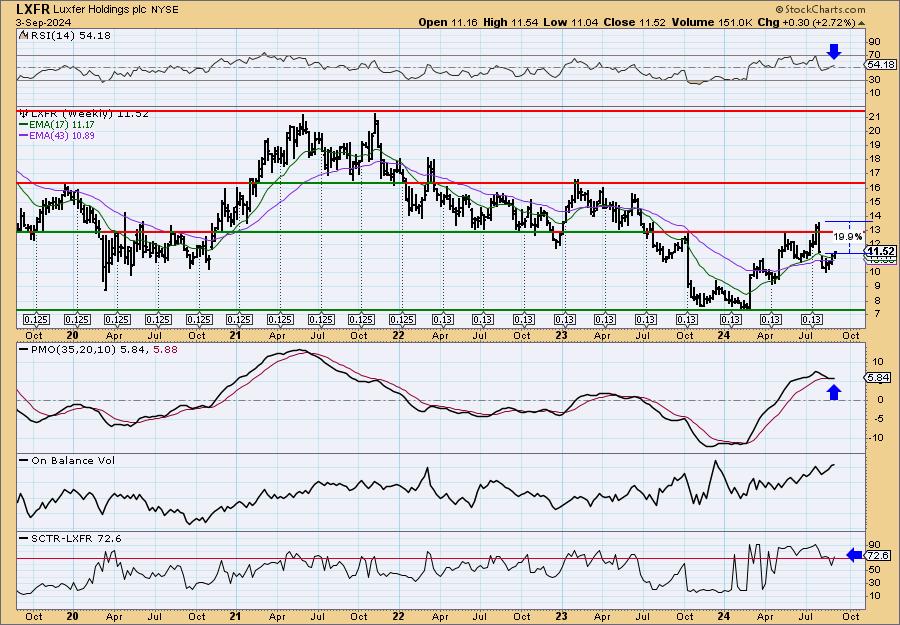Click the 5.84 PMO value tag
The width and height of the screenshot is (900, 625).
879,377
